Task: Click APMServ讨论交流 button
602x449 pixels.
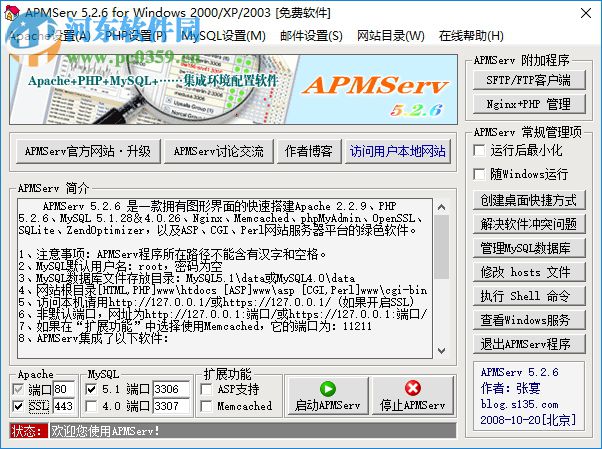Action: pos(219,151)
